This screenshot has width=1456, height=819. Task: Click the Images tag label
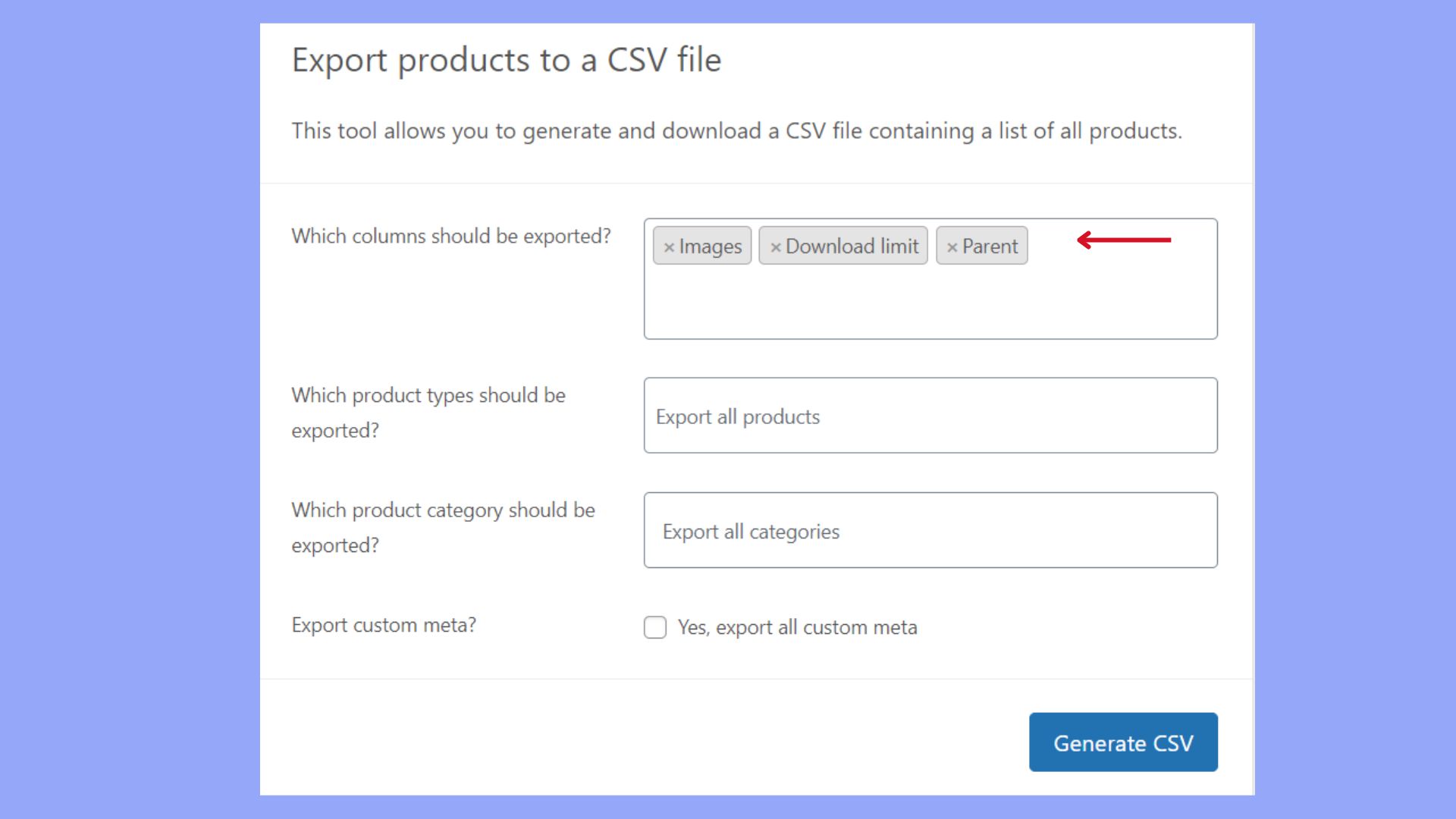(711, 246)
